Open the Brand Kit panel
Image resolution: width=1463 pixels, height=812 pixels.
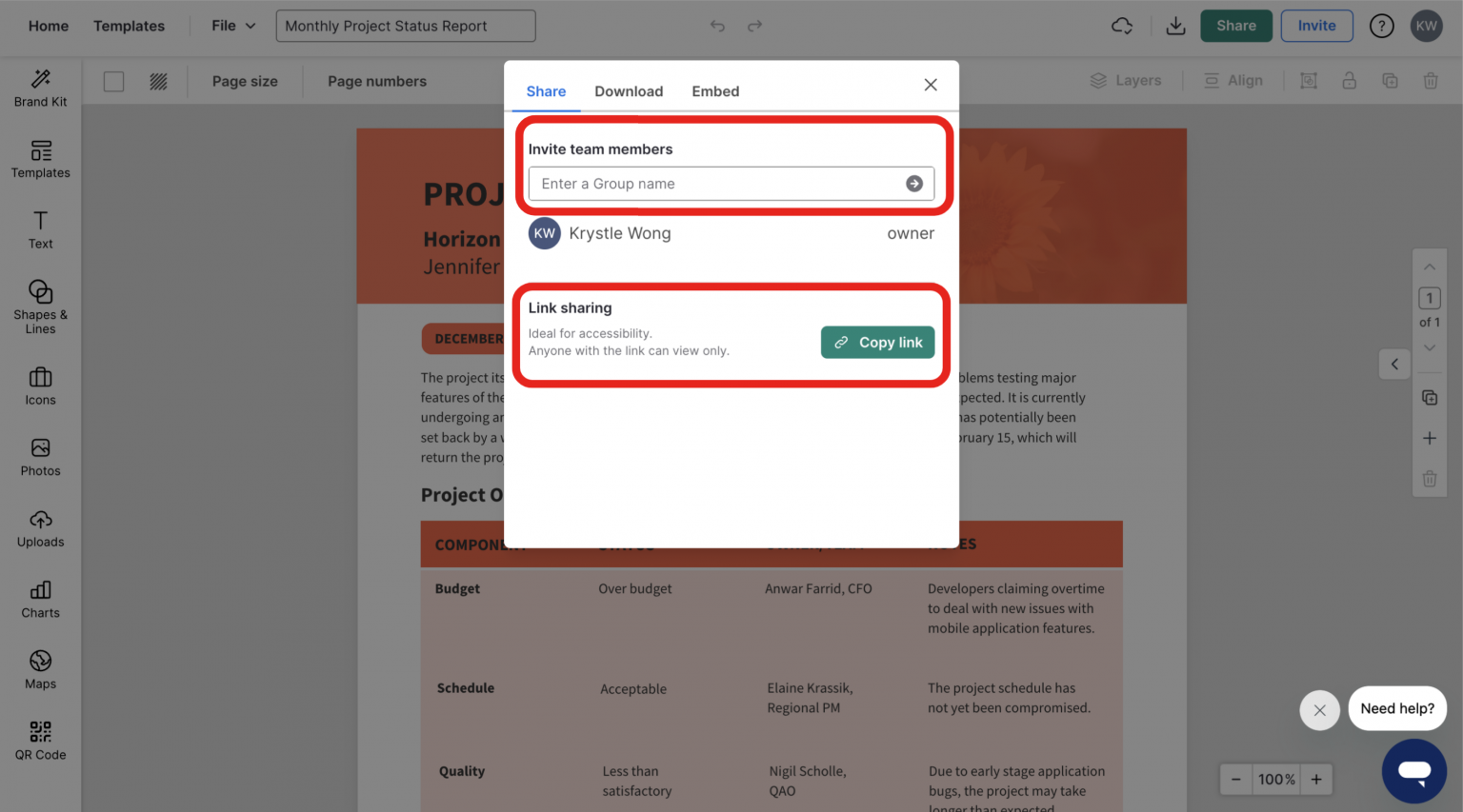40,89
